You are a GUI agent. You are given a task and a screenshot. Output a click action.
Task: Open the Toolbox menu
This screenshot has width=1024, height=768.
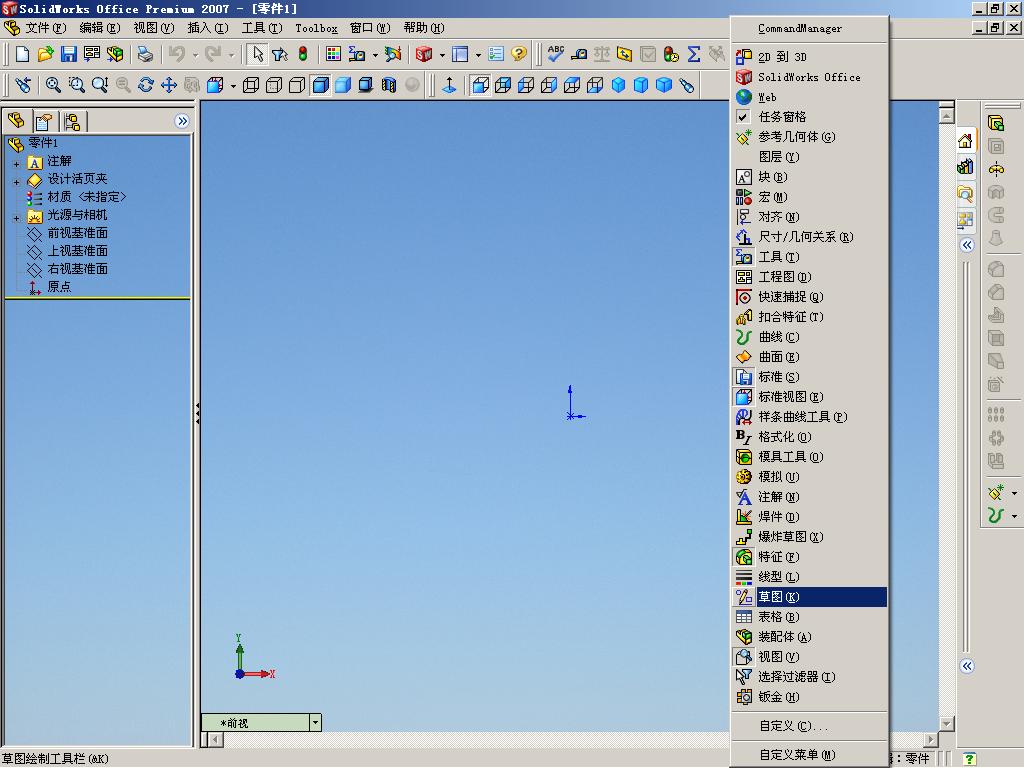tap(316, 28)
